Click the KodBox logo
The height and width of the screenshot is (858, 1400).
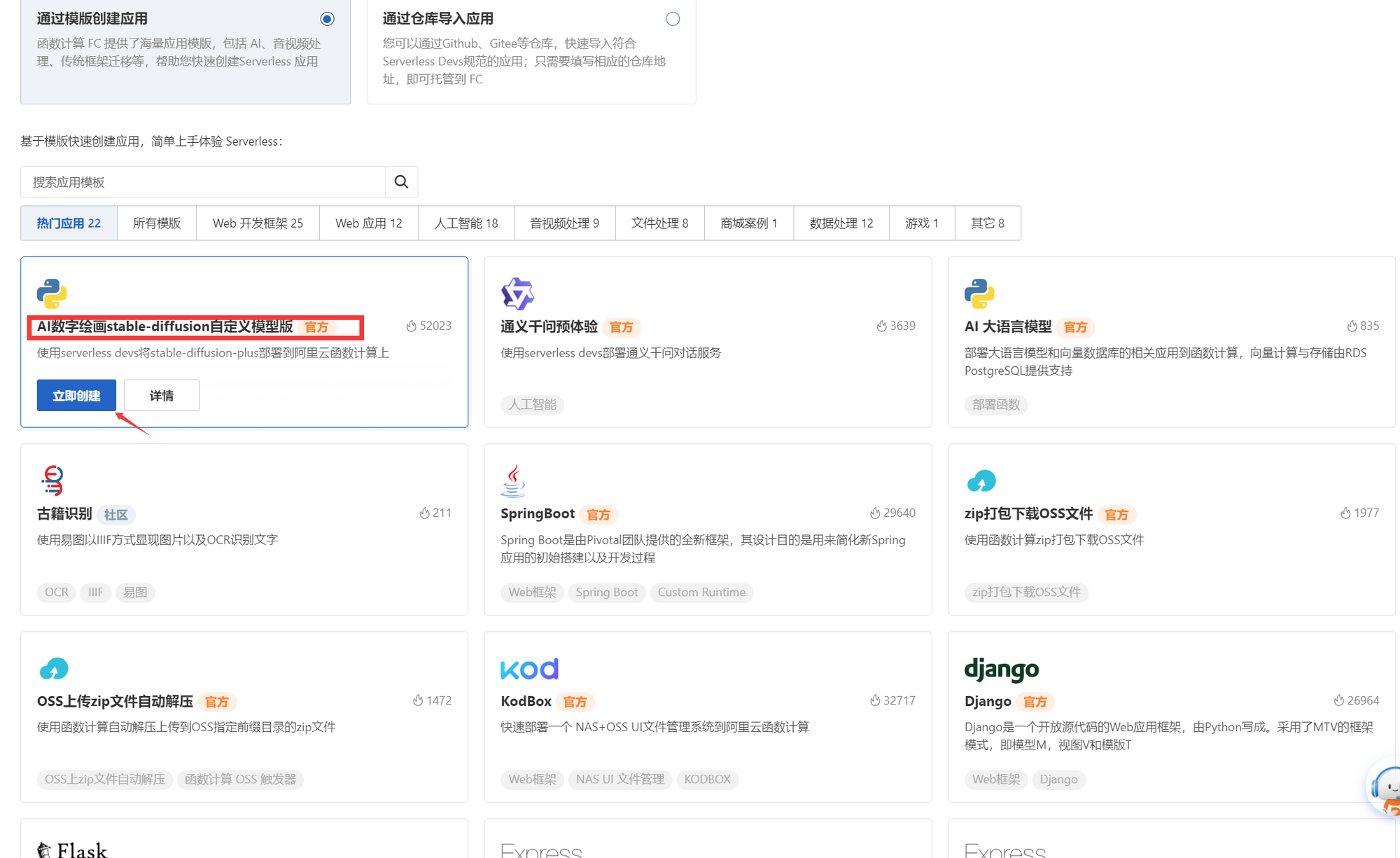point(530,668)
